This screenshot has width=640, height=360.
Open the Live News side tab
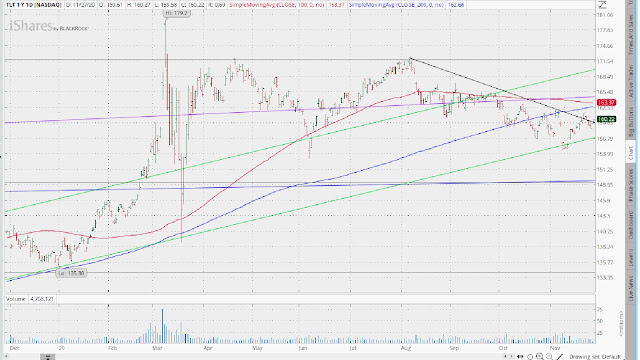point(631,288)
